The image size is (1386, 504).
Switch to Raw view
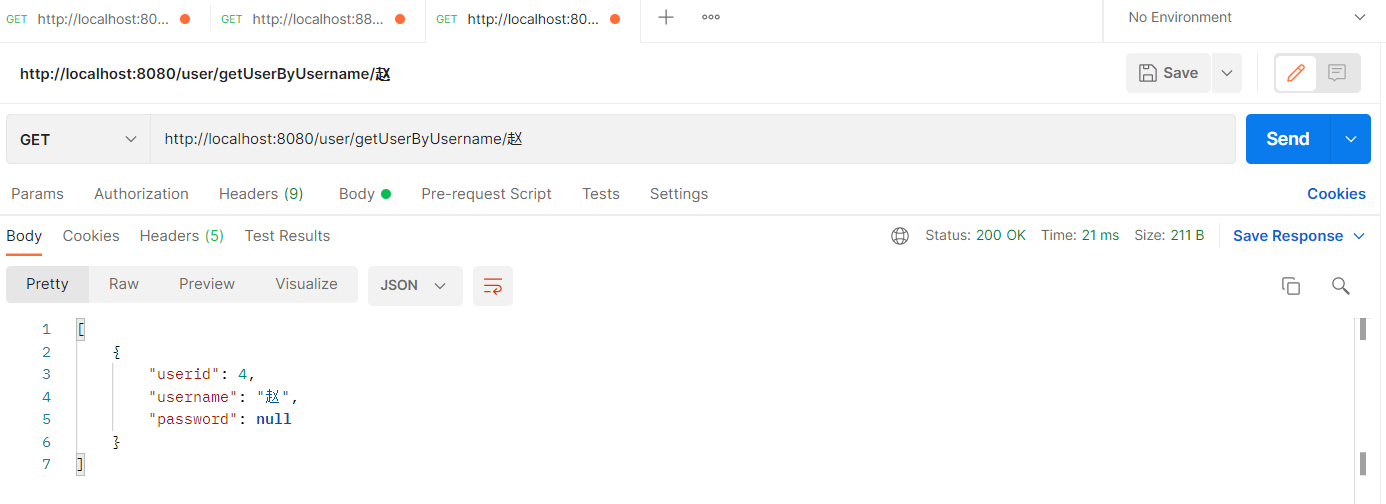[x=124, y=284]
